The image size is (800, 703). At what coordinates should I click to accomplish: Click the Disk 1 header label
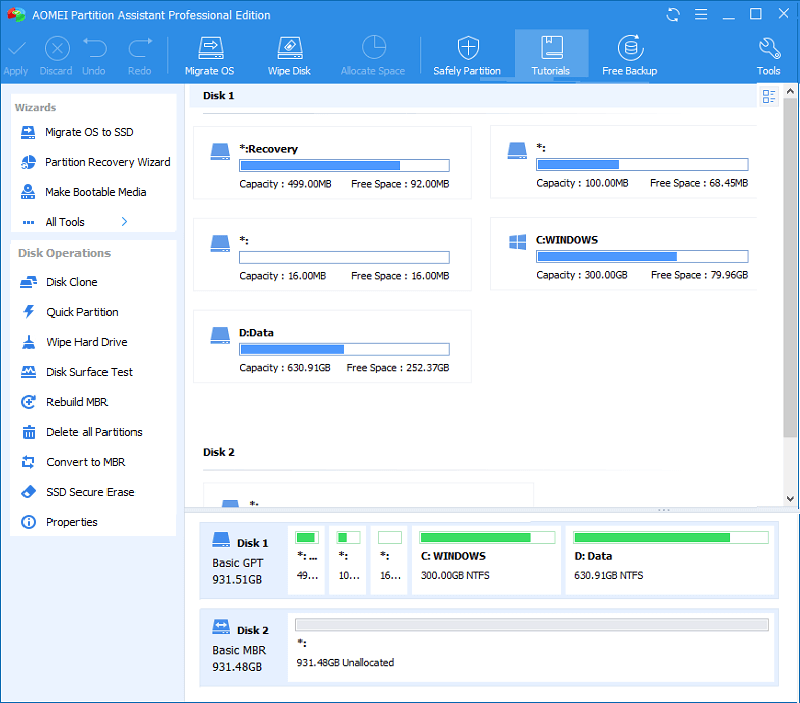tap(218, 95)
